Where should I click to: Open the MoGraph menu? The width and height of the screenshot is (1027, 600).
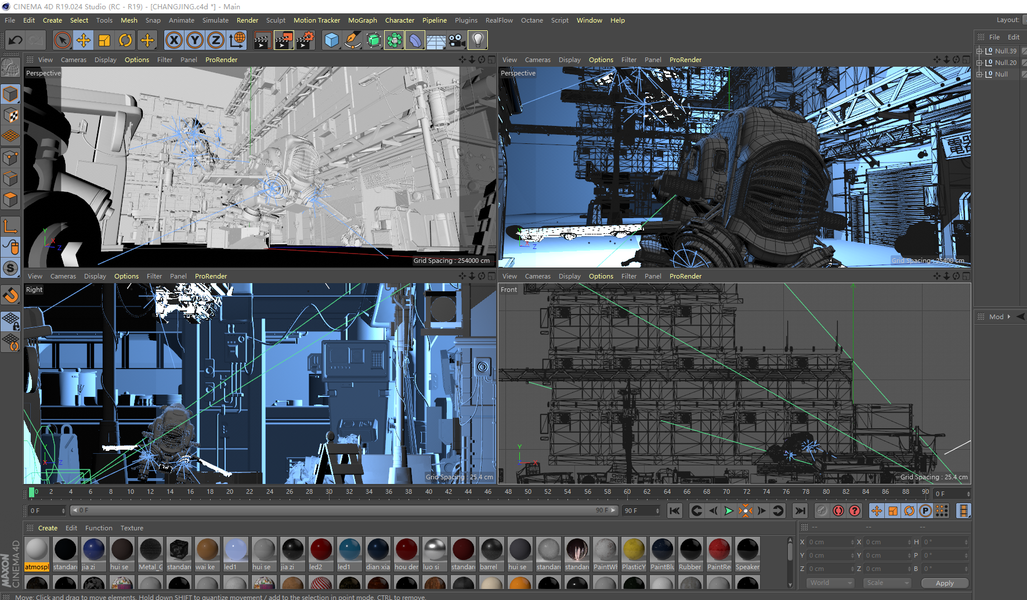click(x=362, y=20)
